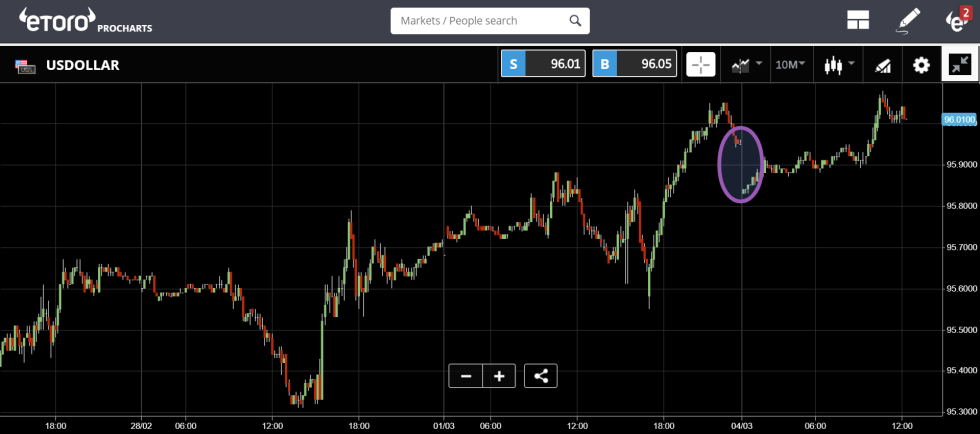This screenshot has width=980, height=434.
Task: Share the chart using share button
Action: 540,376
